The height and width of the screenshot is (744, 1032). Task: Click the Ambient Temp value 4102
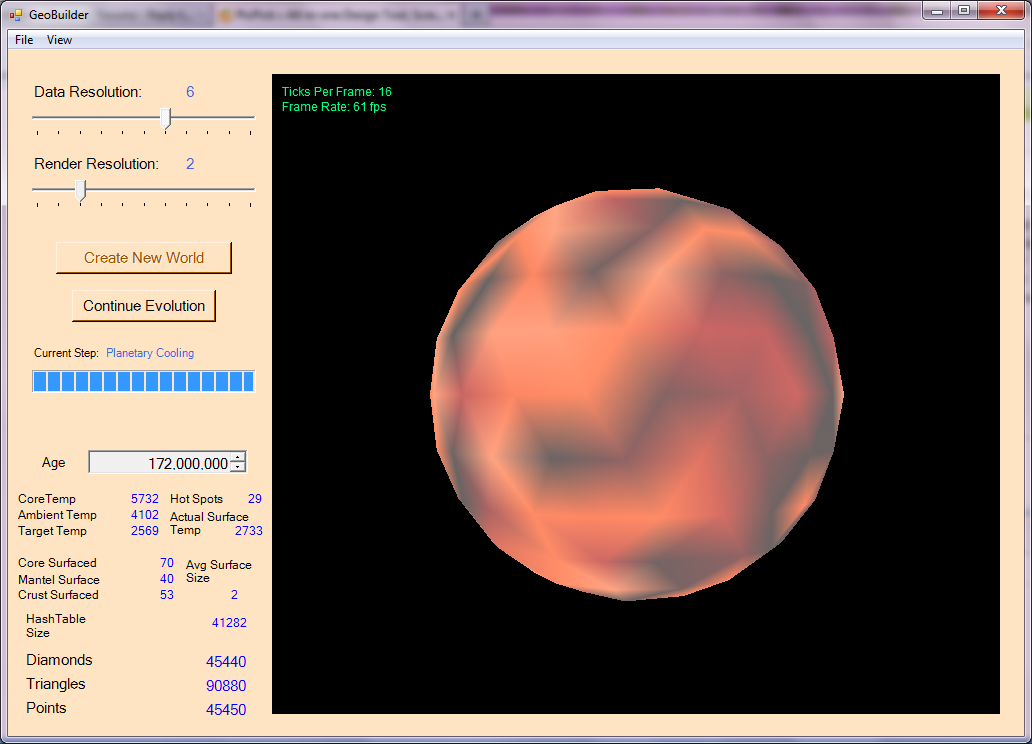pos(145,515)
